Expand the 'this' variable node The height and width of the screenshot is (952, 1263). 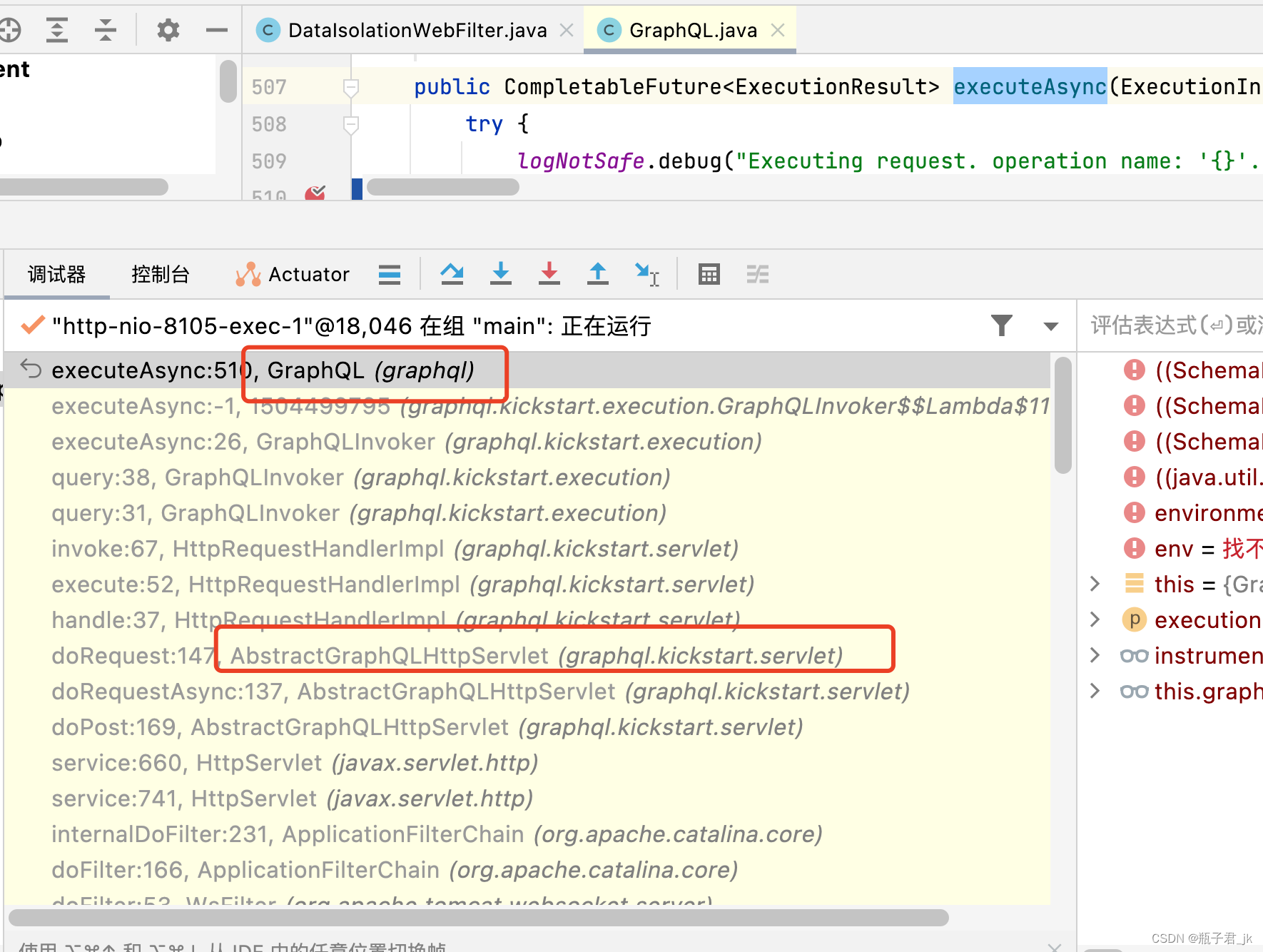pos(1095,584)
